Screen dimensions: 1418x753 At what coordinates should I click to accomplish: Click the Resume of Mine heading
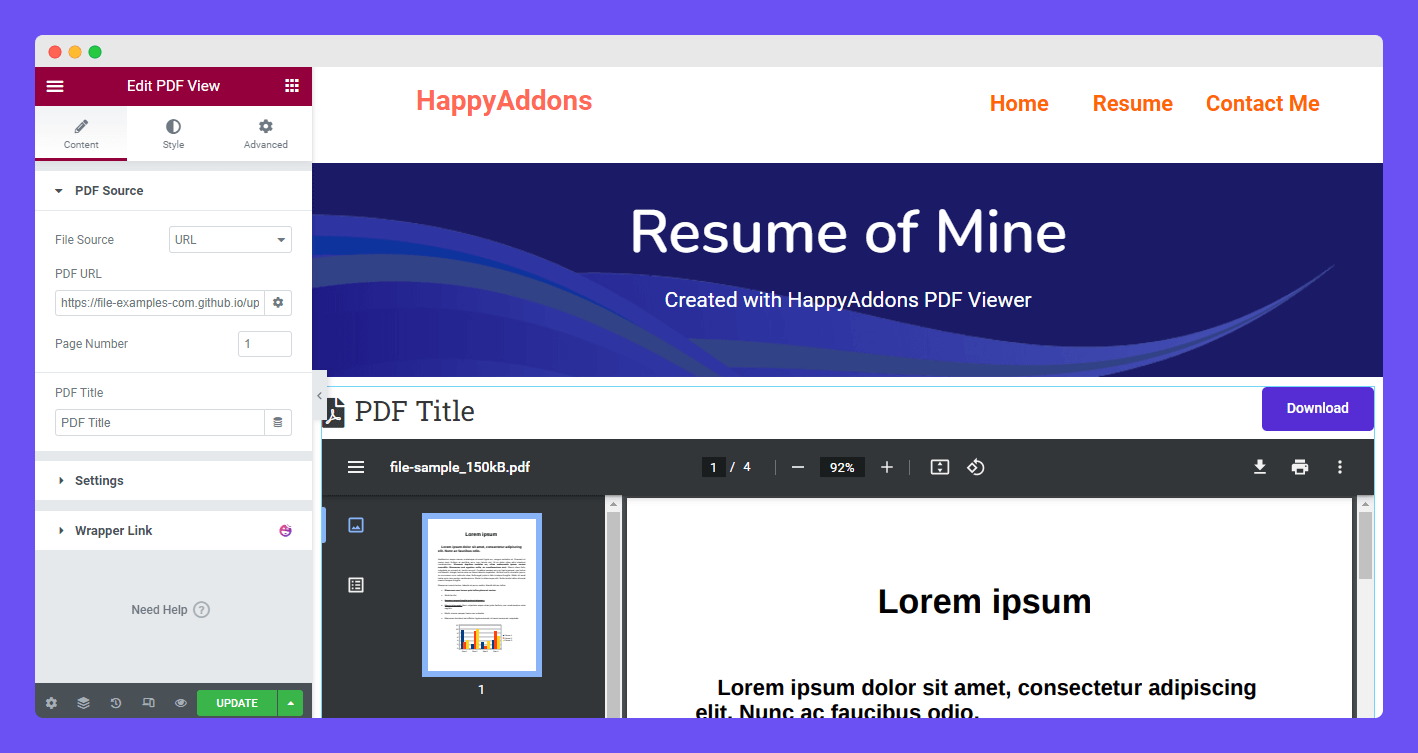tap(848, 232)
